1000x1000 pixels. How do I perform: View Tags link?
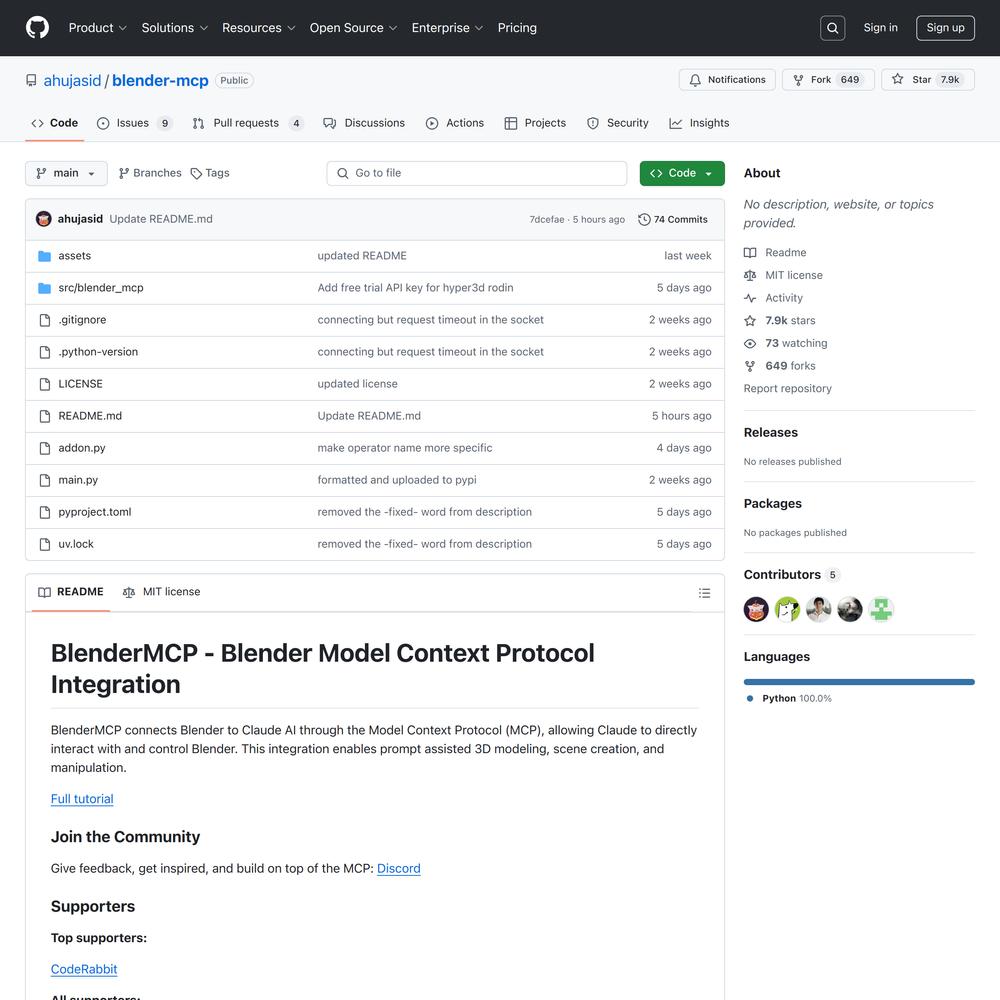pos(210,173)
